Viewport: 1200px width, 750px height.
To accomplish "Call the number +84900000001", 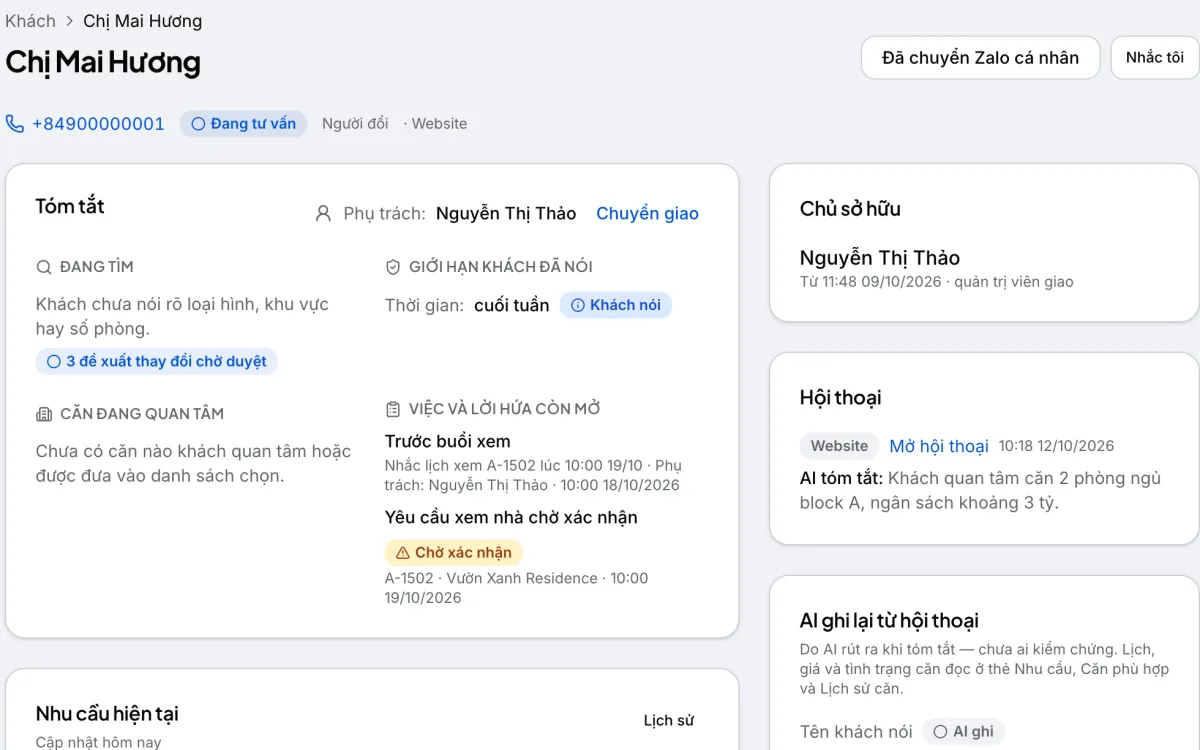I will pos(98,124).
